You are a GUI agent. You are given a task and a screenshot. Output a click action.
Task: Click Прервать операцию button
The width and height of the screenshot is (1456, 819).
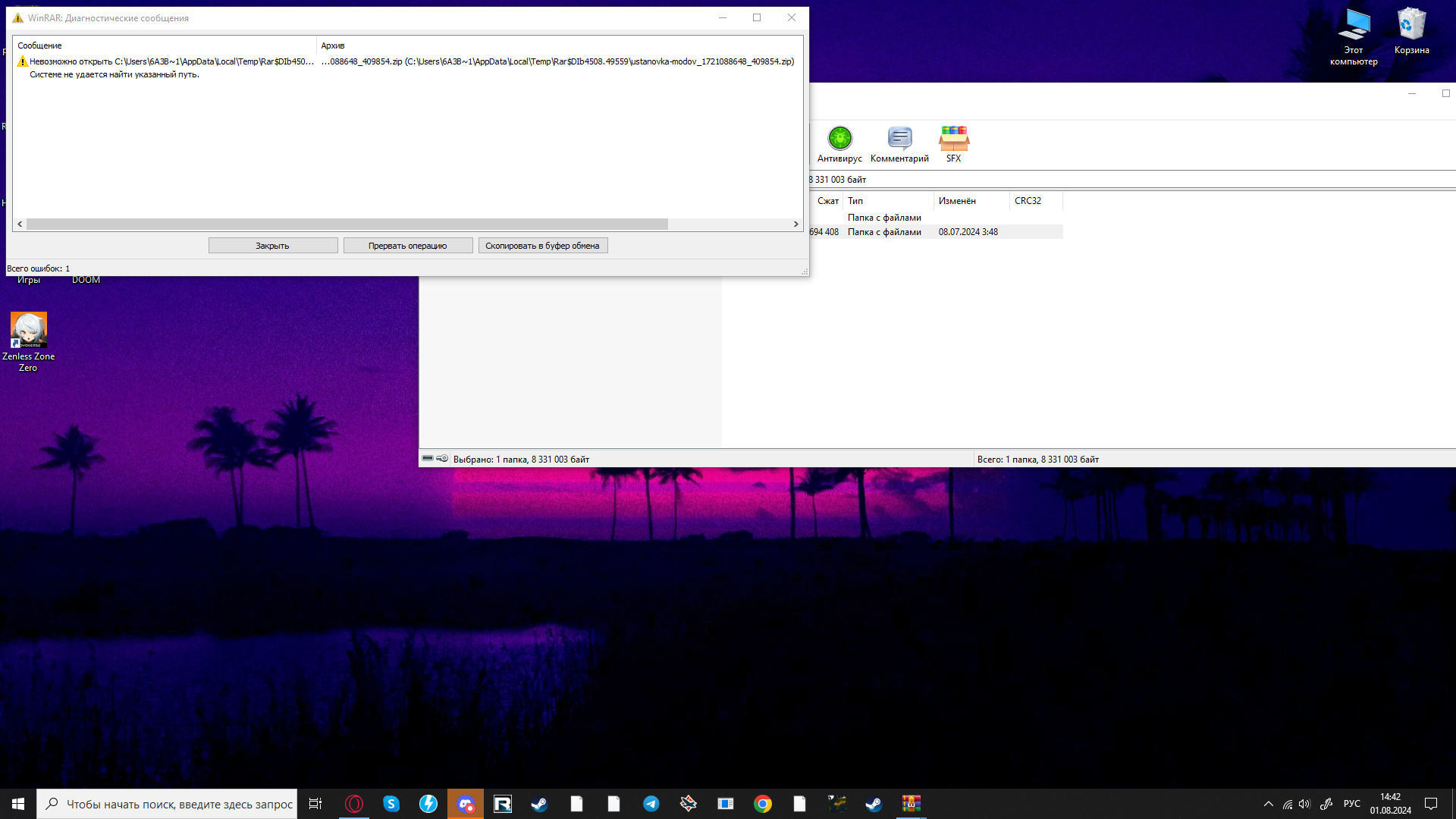tap(408, 246)
